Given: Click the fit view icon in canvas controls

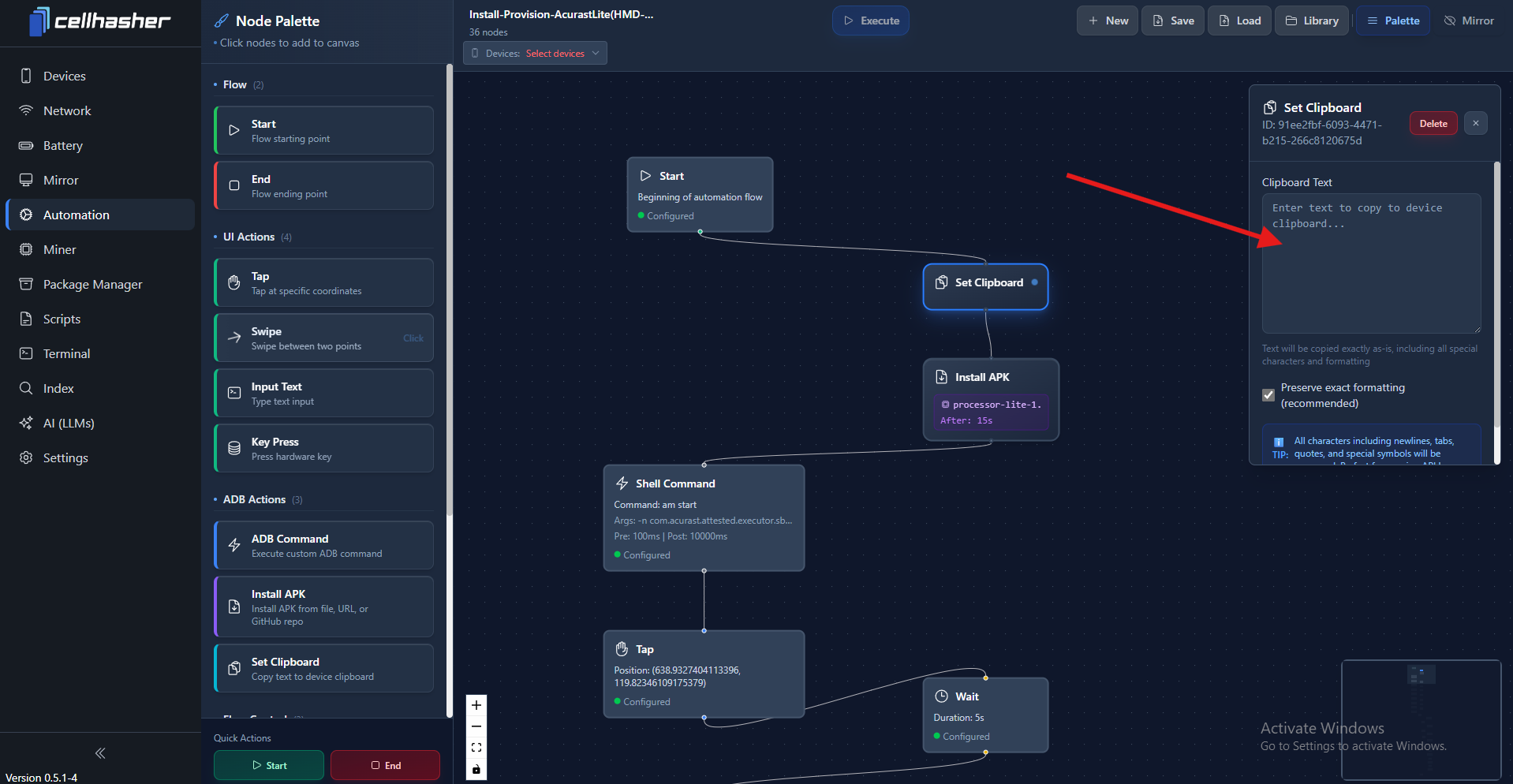Looking at the screenshot, I should point(476,748).
